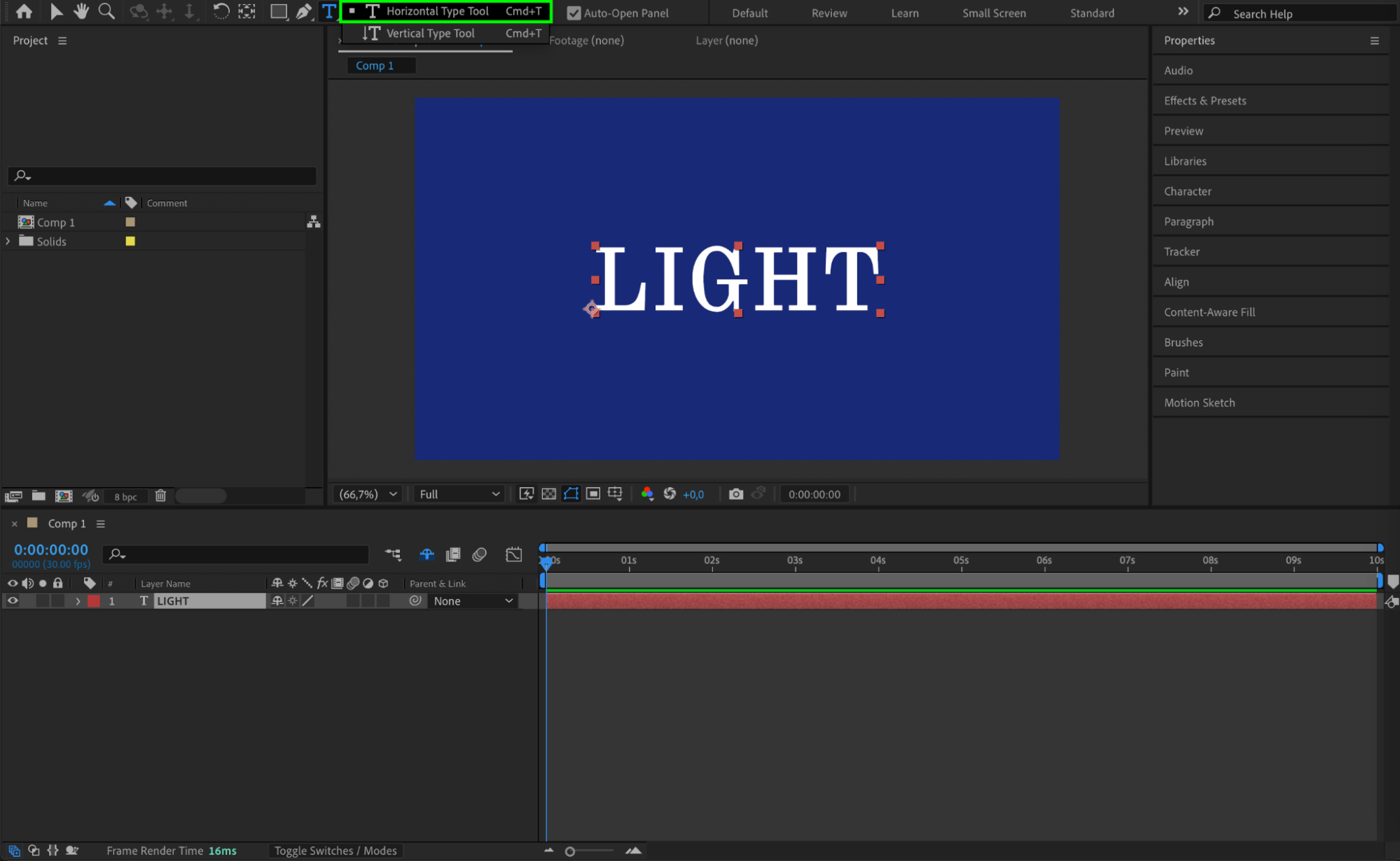1400x861 pixels.
Task: Click the red label swatch of LIGHT layer
Action: 94,601
